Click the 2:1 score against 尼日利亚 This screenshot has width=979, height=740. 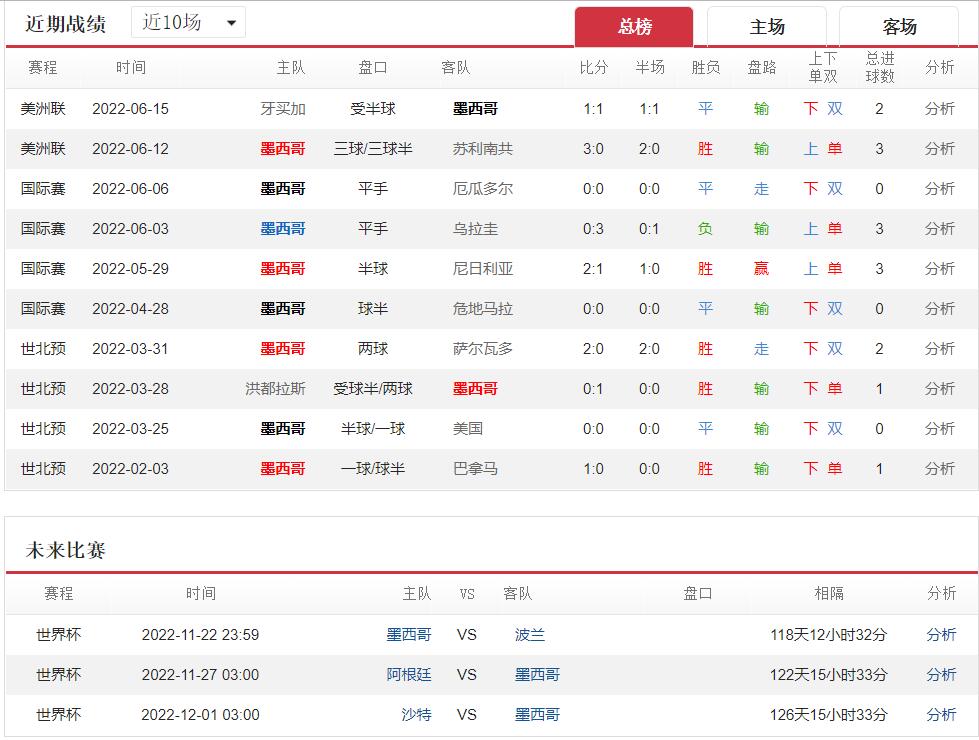tap(593, 269)
